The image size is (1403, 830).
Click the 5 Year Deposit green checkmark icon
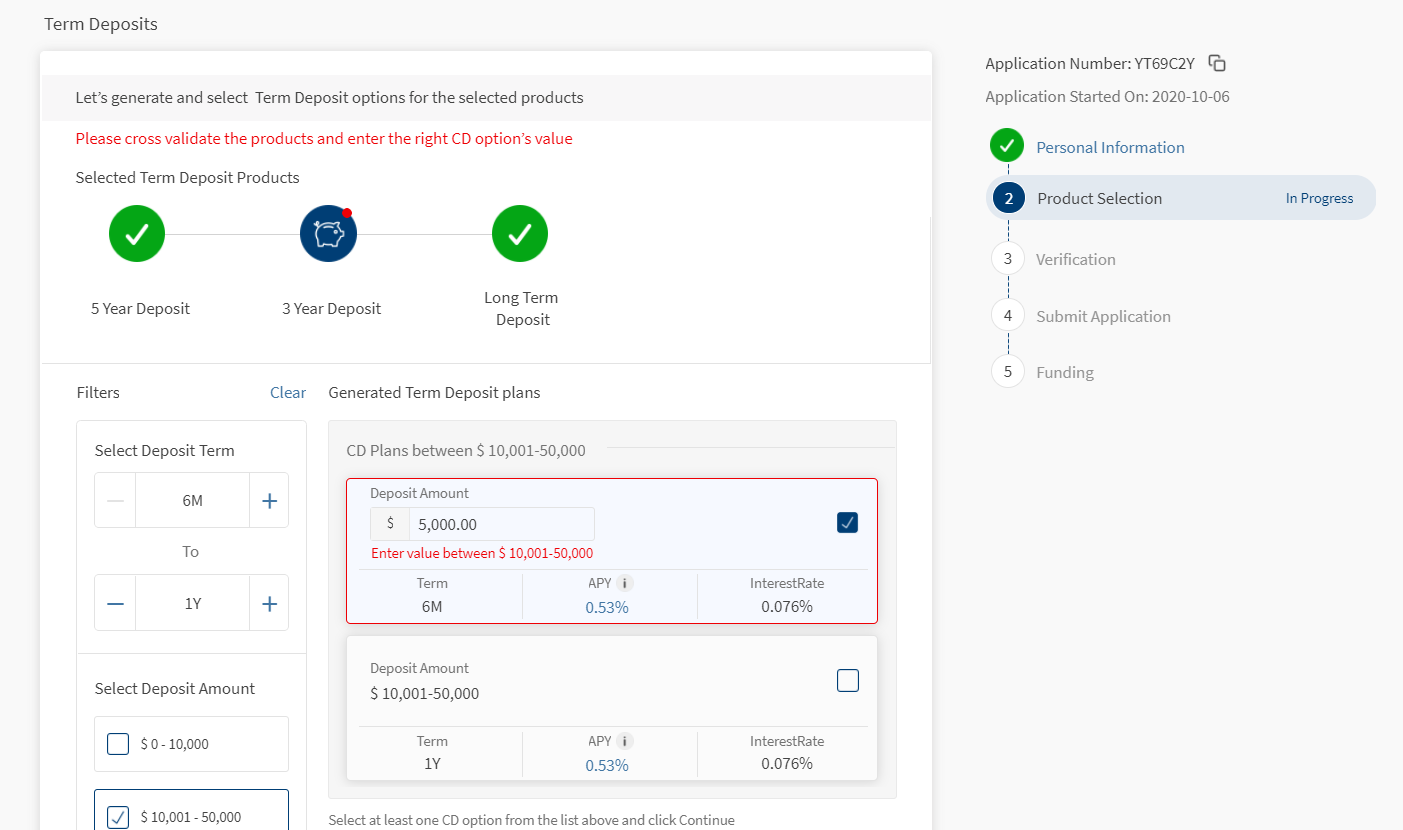click(x=137, y=234)
